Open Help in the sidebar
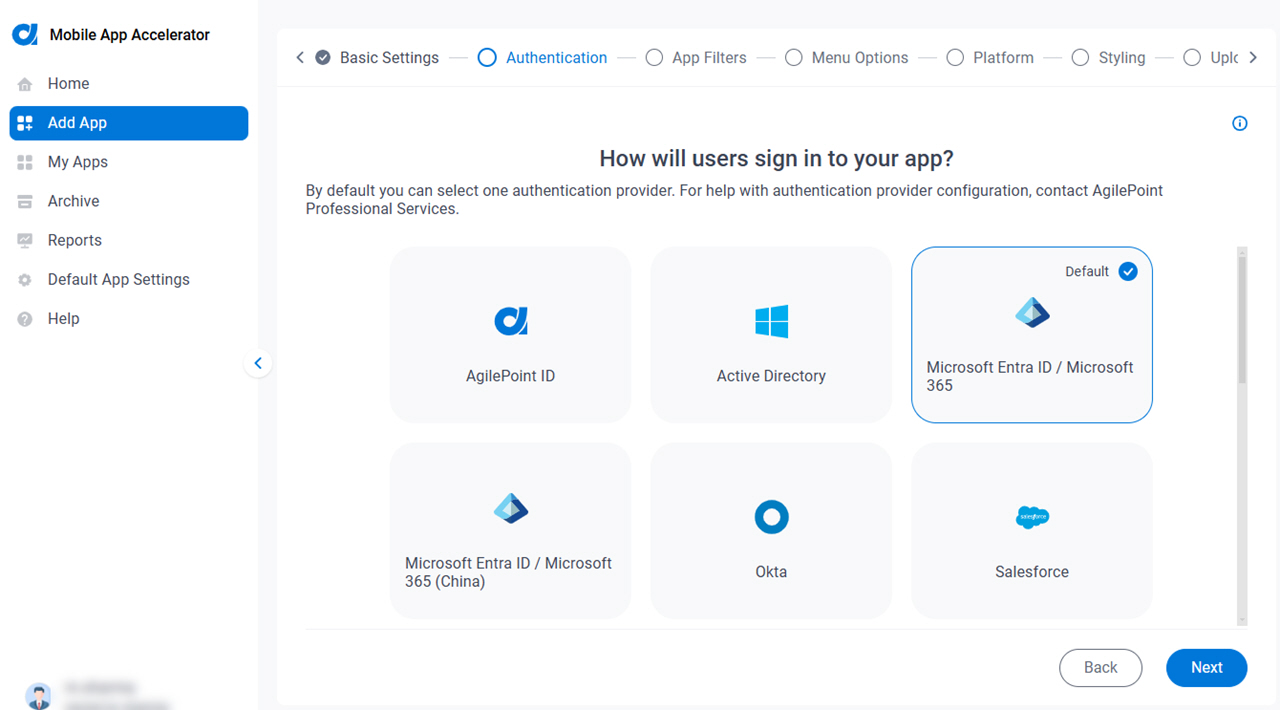The height and width of the screenshot is (710, 1280). click(129, 319)
